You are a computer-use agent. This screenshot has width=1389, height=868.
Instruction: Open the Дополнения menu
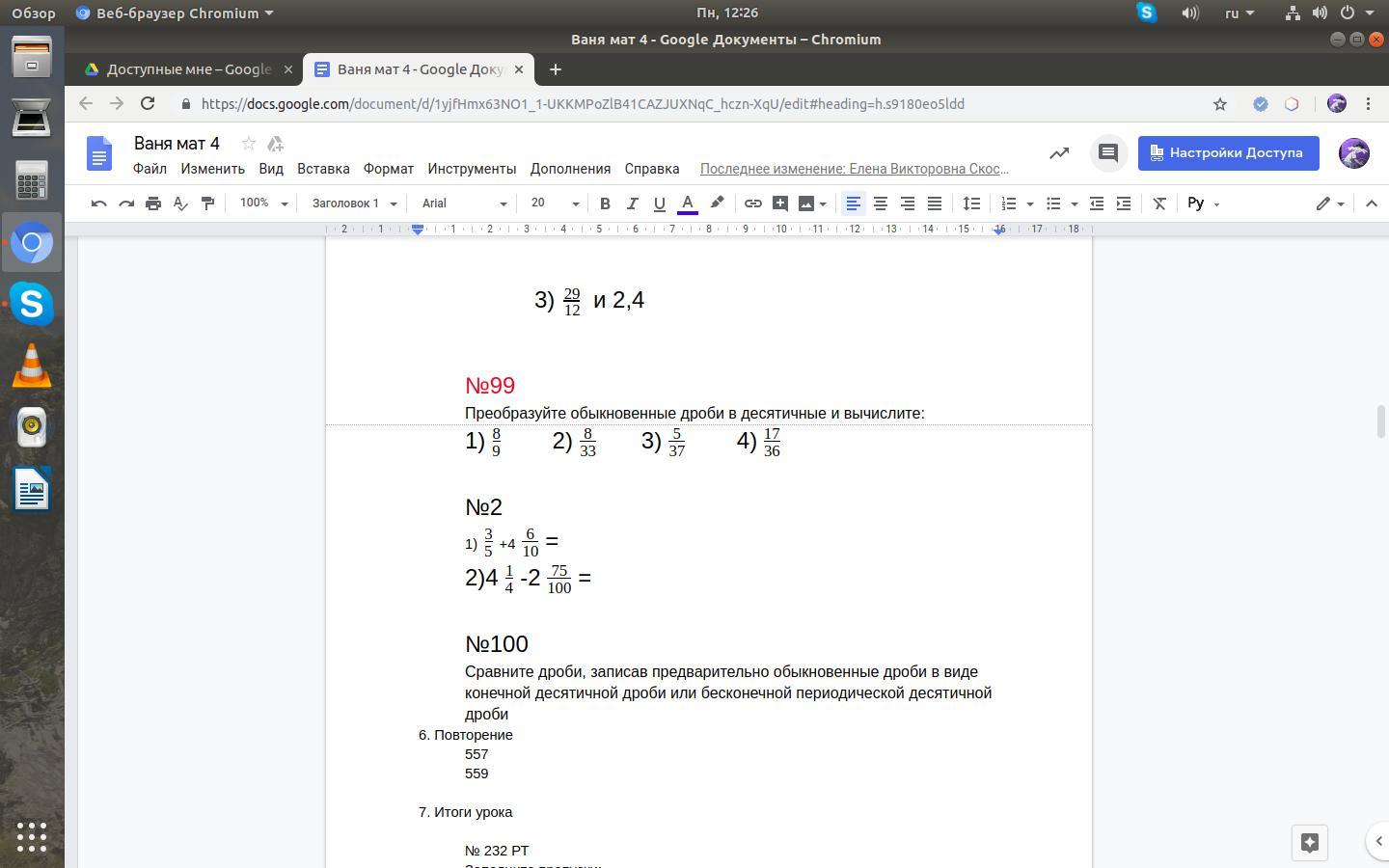tap(570, 169)
